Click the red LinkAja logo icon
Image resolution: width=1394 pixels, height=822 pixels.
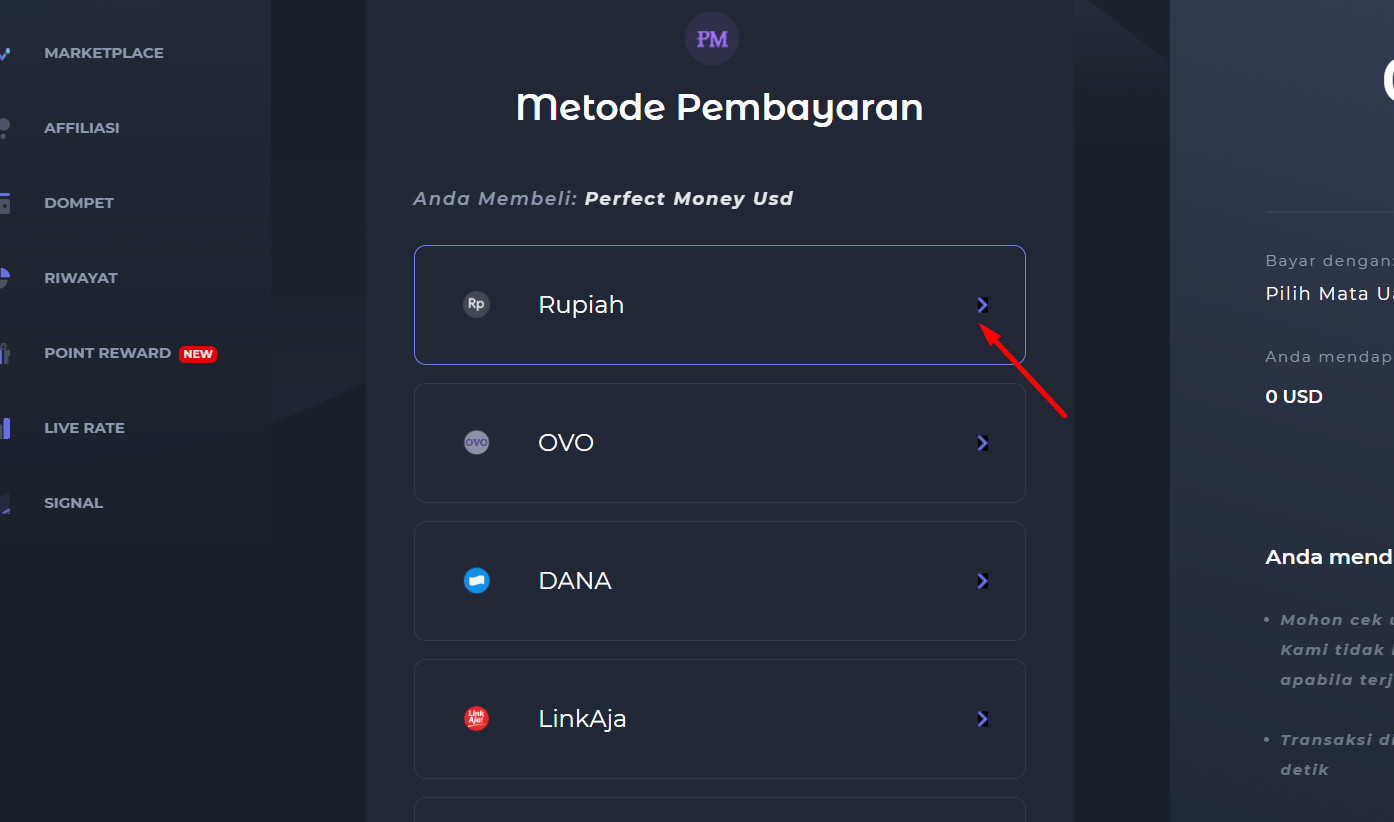pyautogui.click(x=477, y=718)
